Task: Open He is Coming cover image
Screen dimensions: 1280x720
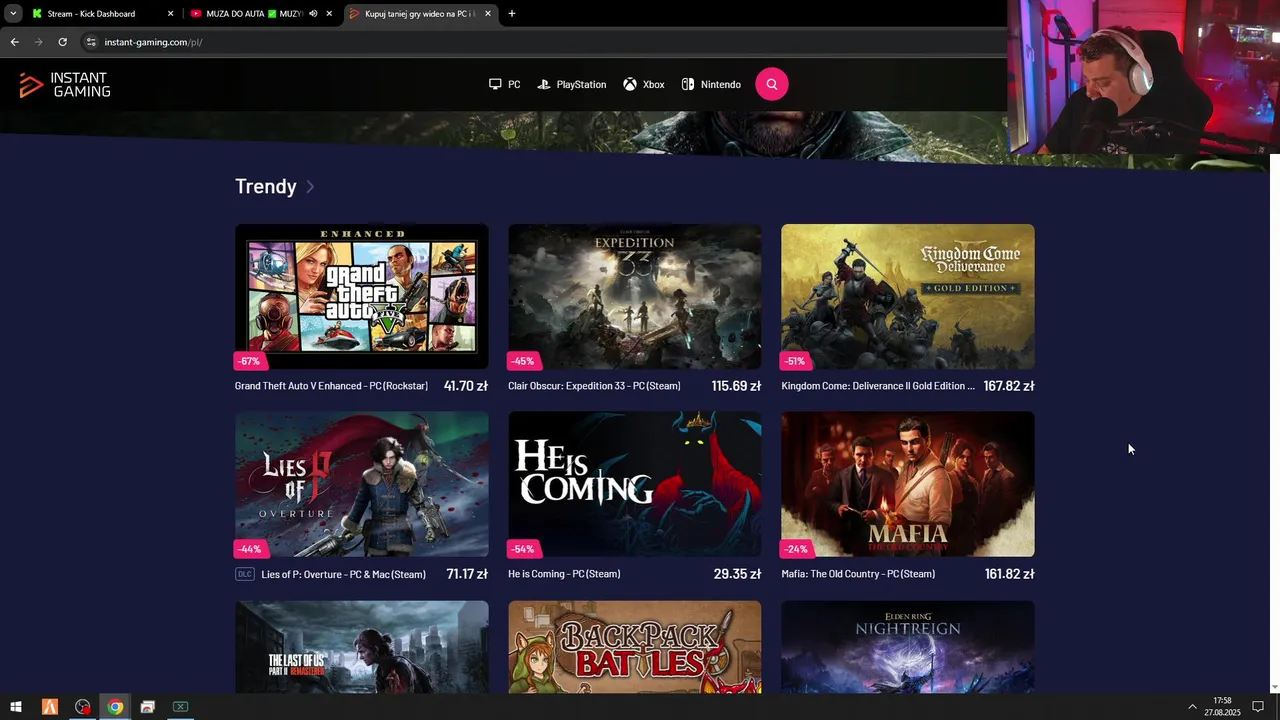Action: coord(635,484)
